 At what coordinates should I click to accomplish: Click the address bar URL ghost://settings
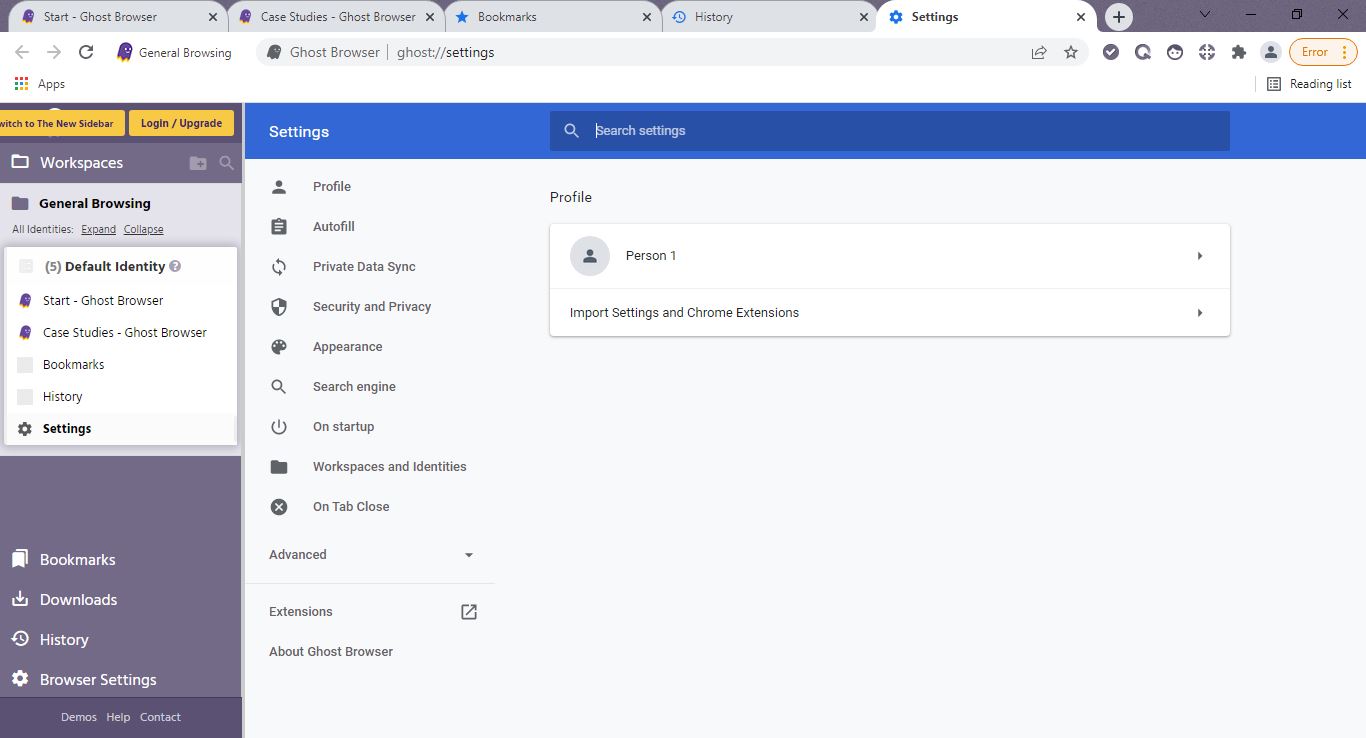(445, 52)
